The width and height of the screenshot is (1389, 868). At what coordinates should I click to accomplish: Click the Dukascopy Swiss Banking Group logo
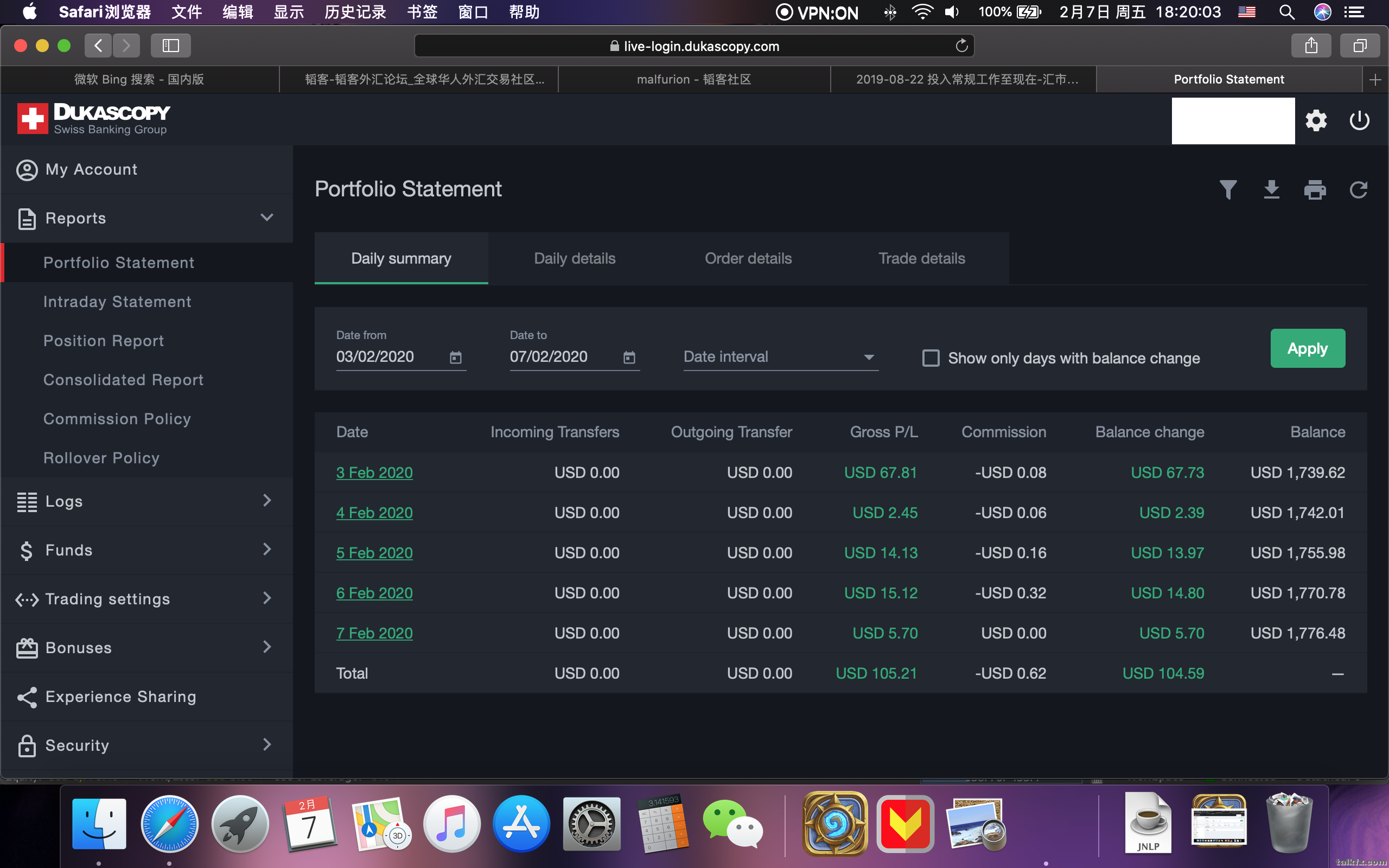(x=93, y=119)
